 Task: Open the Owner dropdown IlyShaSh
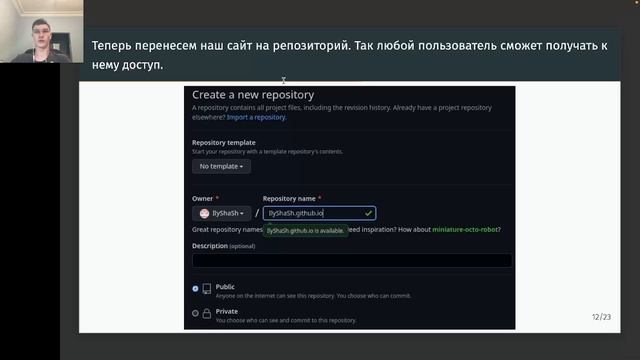pyautogui.click(x=221, y=213)
